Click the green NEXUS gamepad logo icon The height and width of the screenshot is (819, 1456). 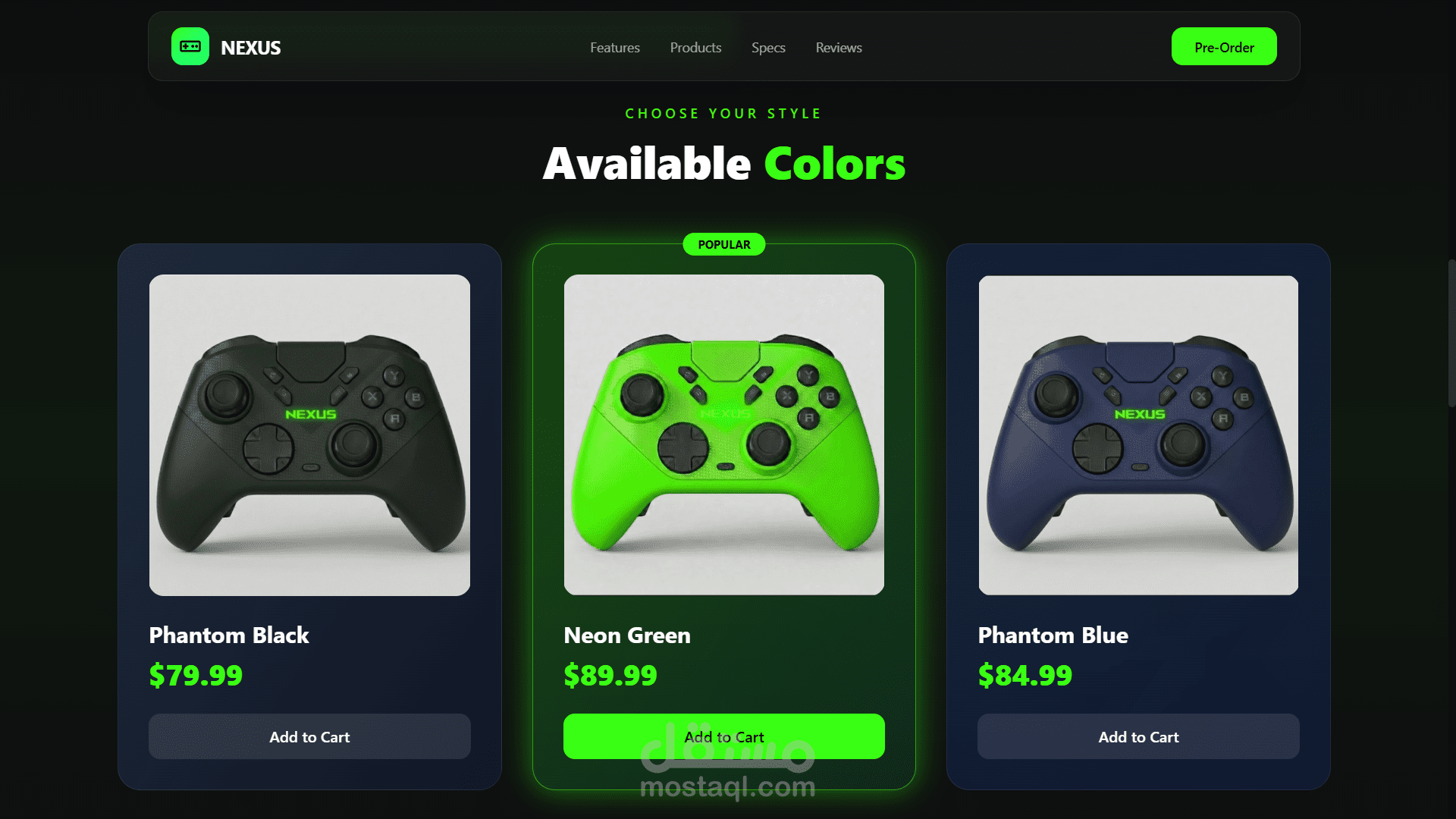click(190, 47)
